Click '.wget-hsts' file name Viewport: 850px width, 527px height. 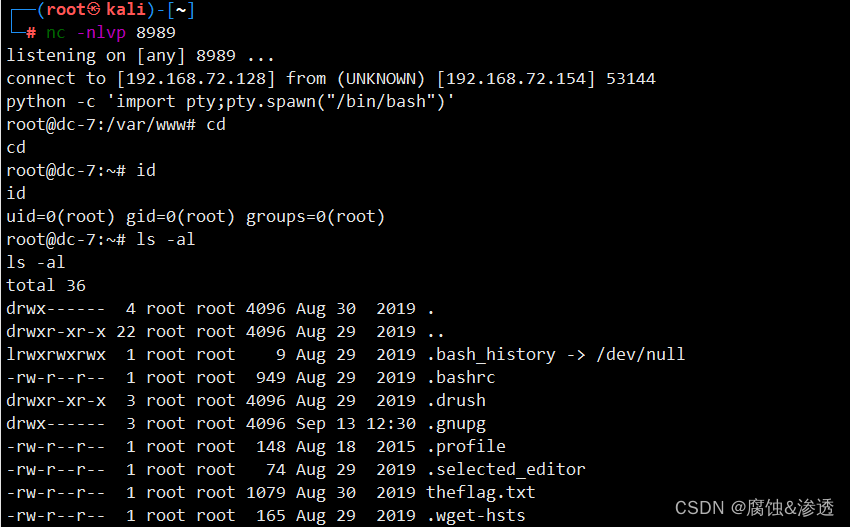tap(476, 515)
